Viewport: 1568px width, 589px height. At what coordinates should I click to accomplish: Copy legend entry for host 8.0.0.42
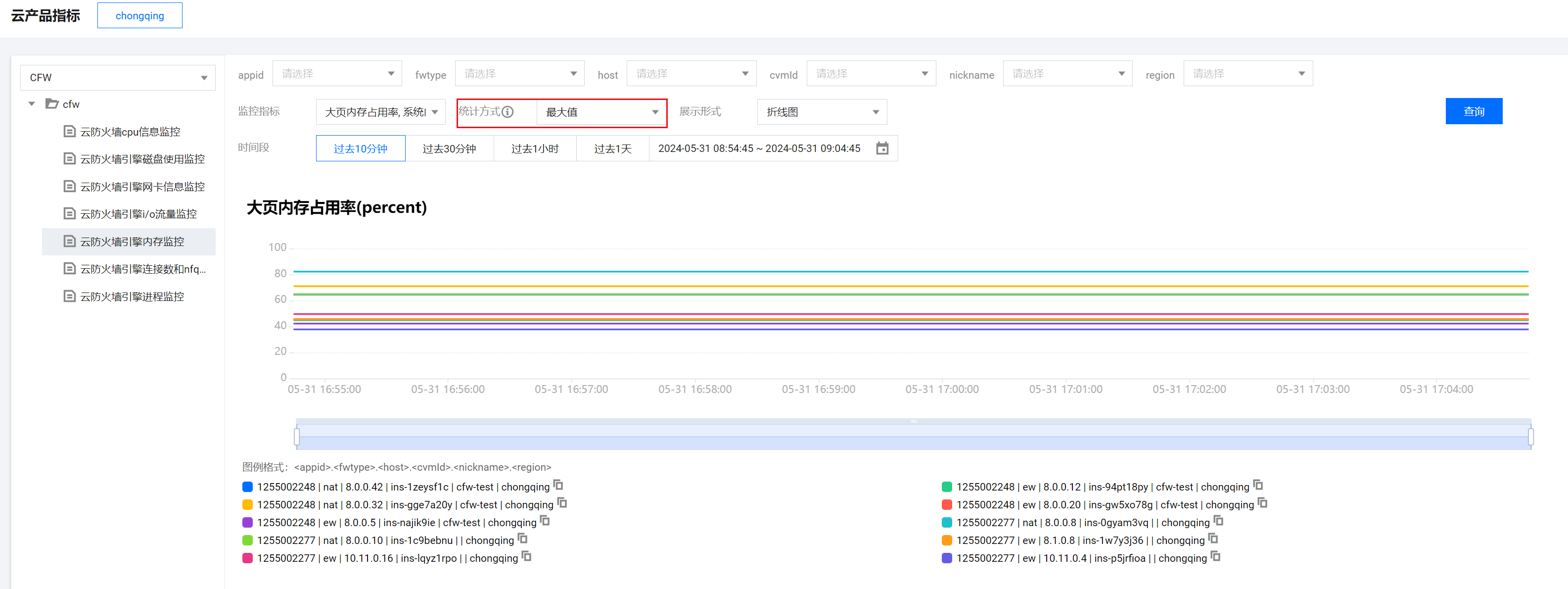pos(558,486)
